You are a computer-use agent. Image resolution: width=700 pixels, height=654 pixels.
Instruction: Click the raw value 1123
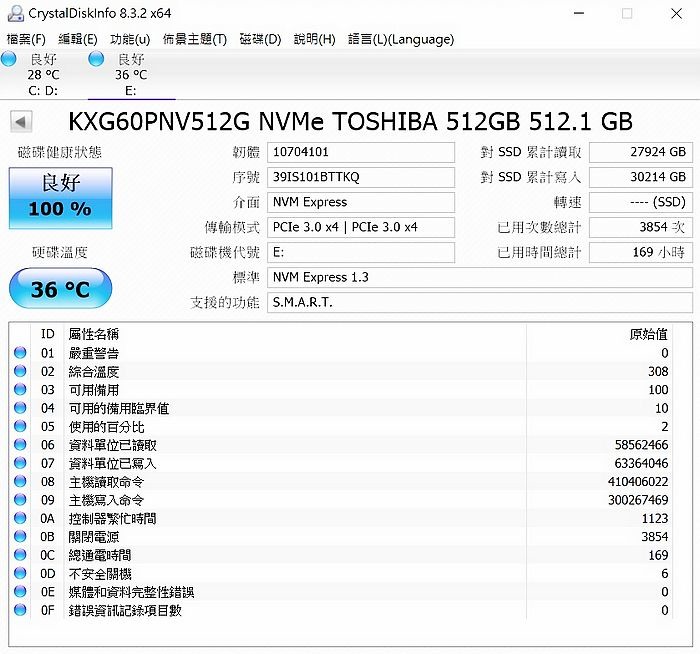[655, 518]
